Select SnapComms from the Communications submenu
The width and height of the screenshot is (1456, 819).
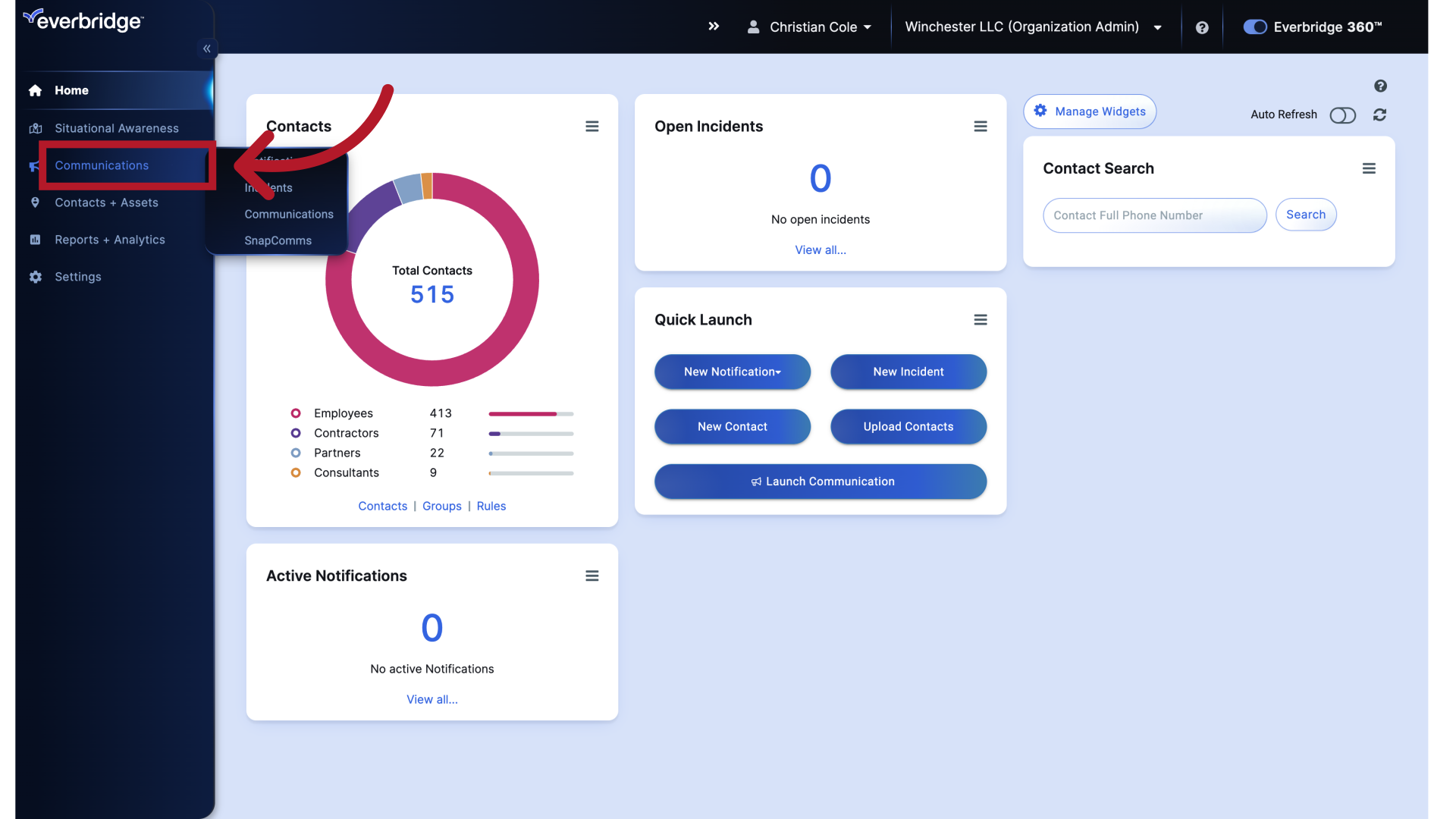pyautogui.click(x=278, y=240)
